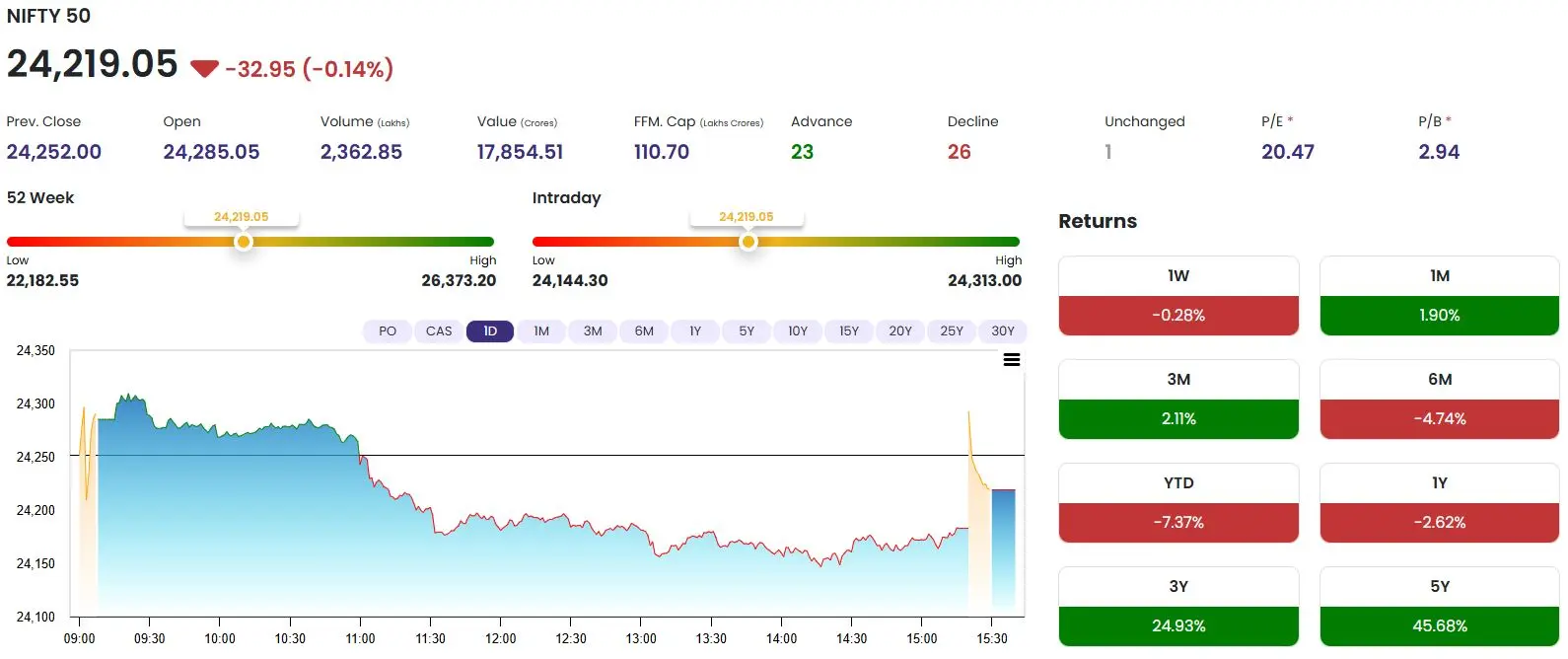Click FFM. Cap value 110.70

[x=662, y=152]
